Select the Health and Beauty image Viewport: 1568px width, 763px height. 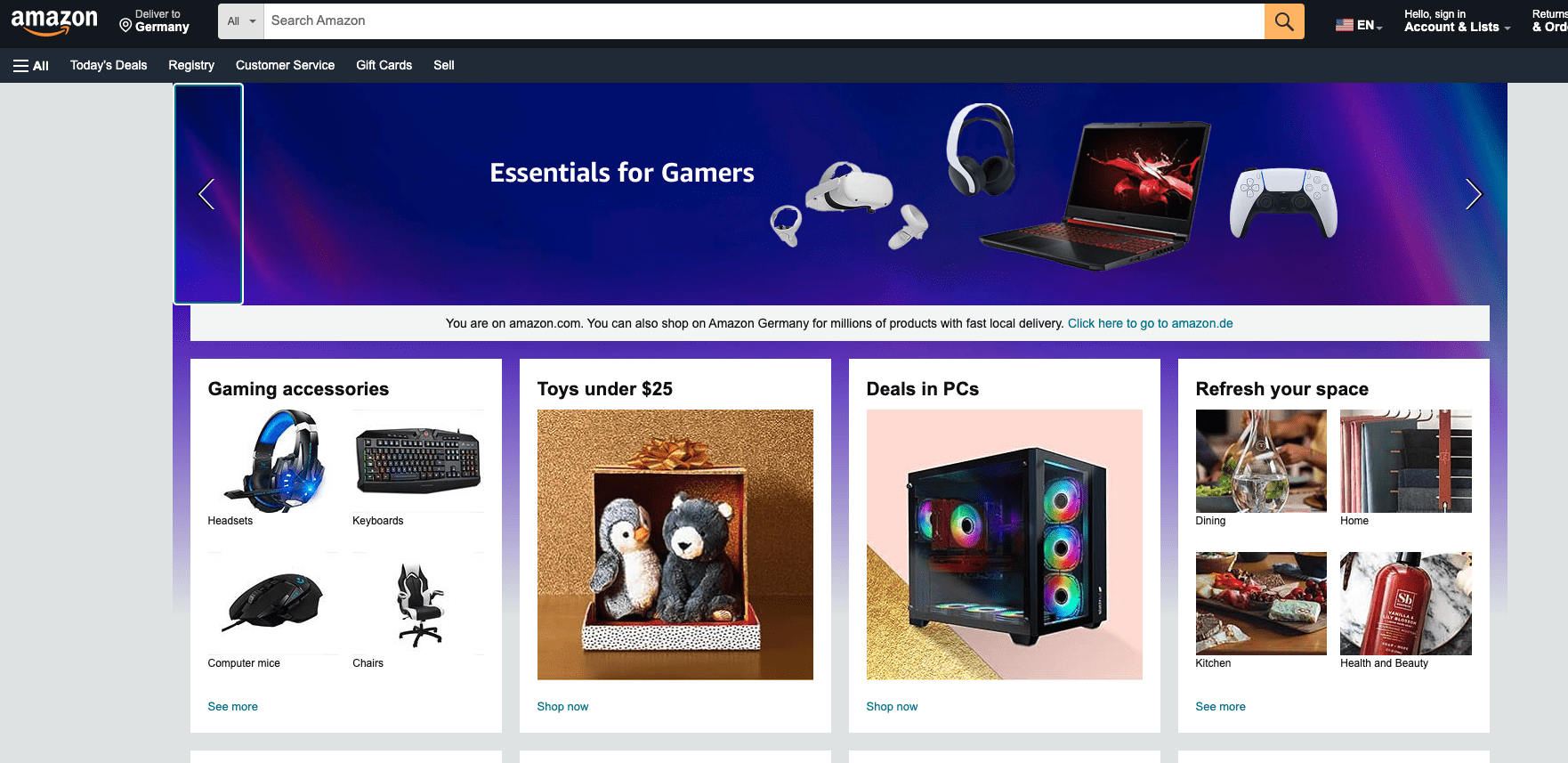[x=1406, y=604]
